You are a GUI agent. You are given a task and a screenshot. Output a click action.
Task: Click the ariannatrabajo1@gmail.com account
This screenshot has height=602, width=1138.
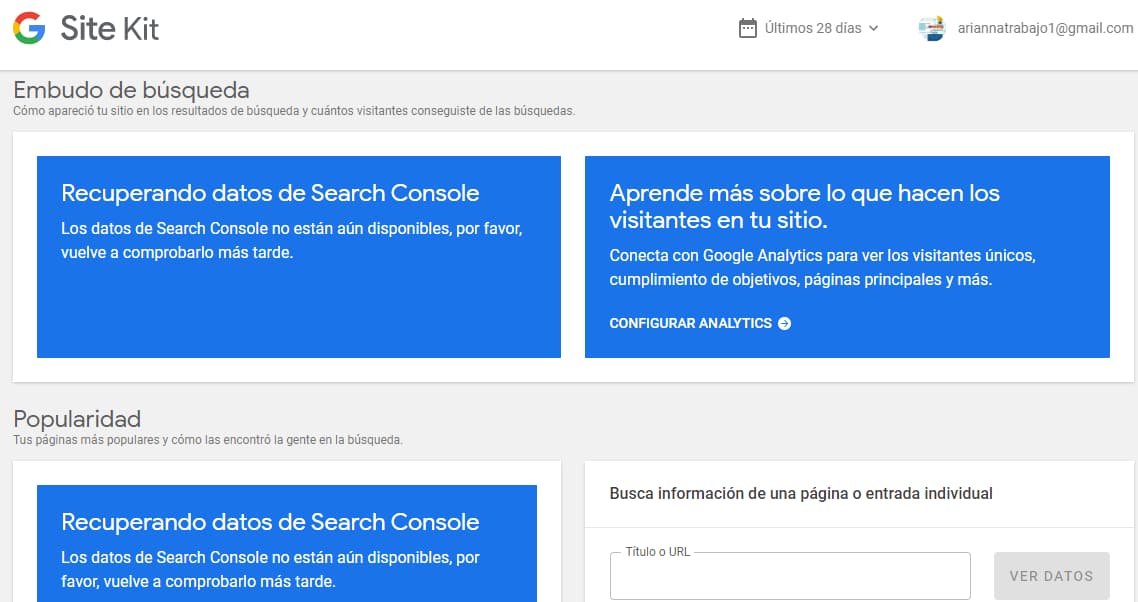1044,28
